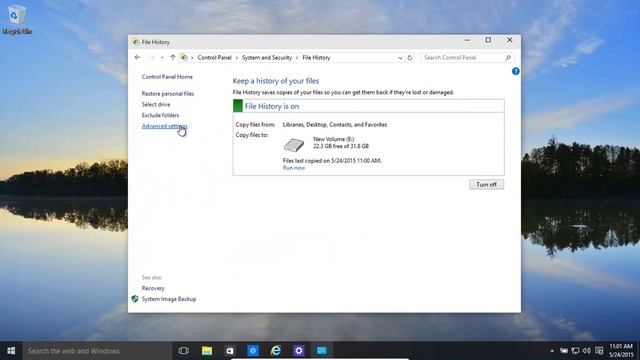The width and height of the screenshot is (640, 360).
Task: Click the Search the web and Windows box
Action: (97, 351)
